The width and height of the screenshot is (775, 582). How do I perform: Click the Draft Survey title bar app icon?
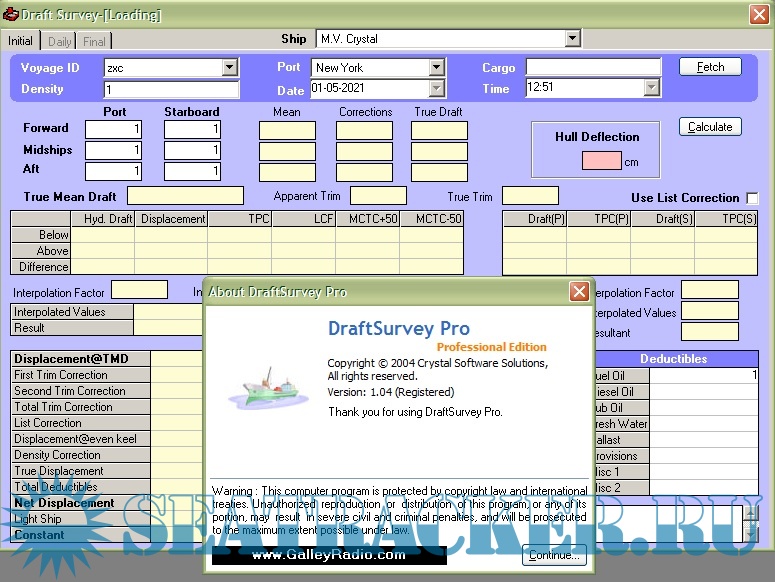tap(11, 15)
